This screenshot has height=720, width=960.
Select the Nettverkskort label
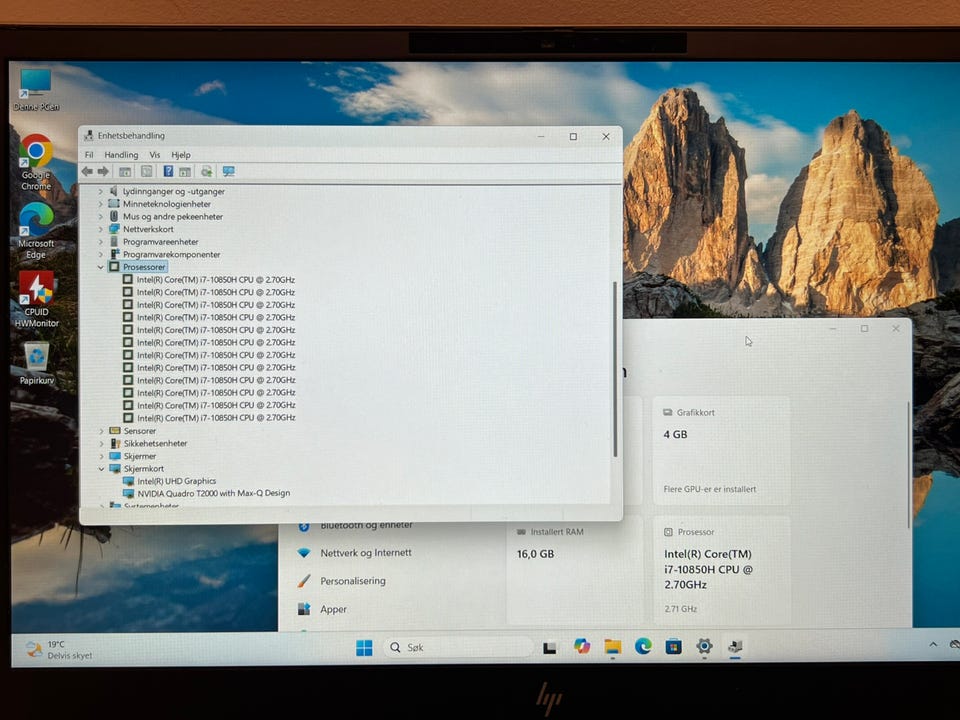[x=148, y=229]
